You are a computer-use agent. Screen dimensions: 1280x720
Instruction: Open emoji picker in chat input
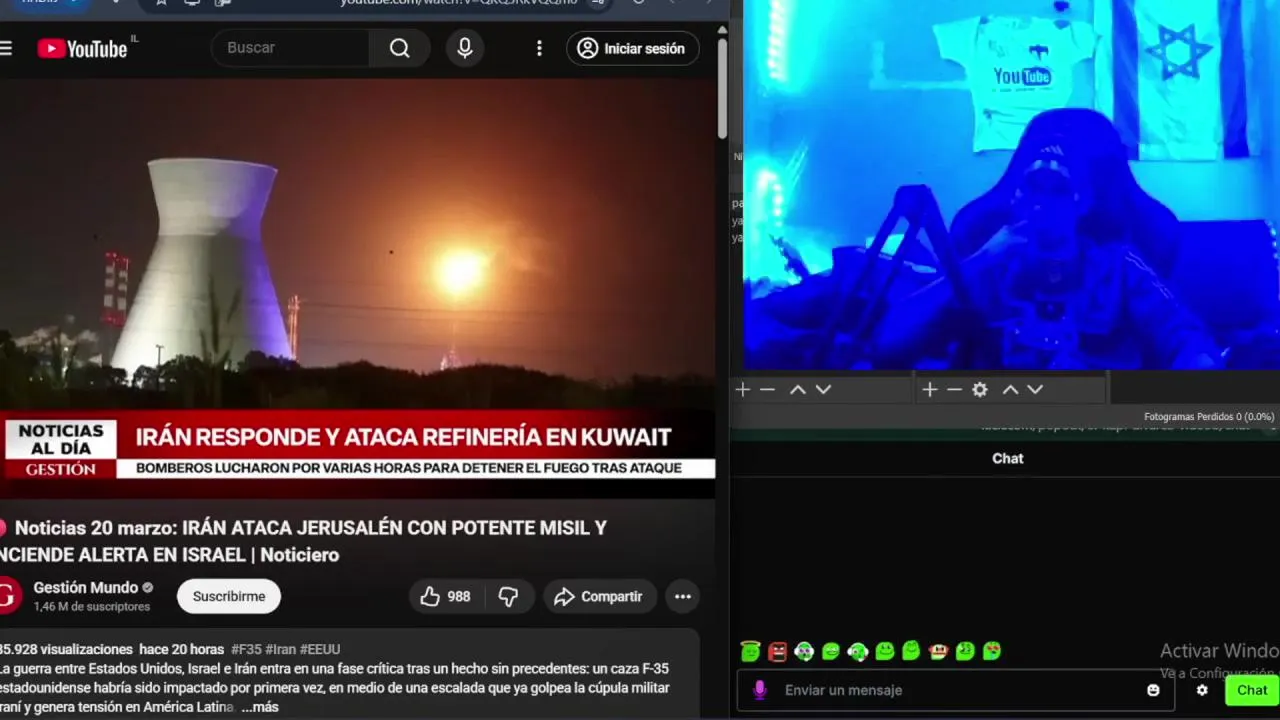coord(1153,690)
